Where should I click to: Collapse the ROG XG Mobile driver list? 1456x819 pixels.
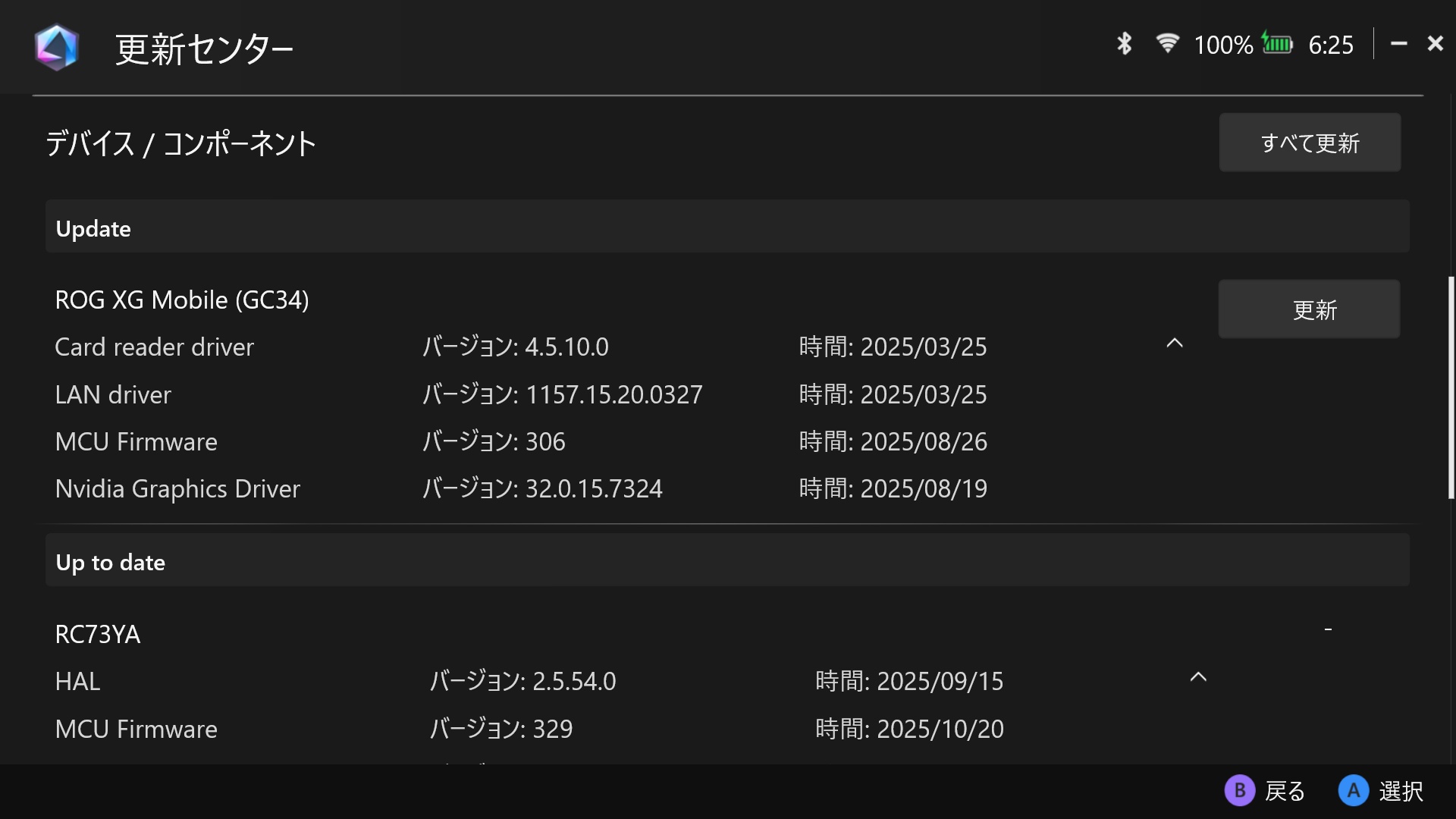(1173, 343)
